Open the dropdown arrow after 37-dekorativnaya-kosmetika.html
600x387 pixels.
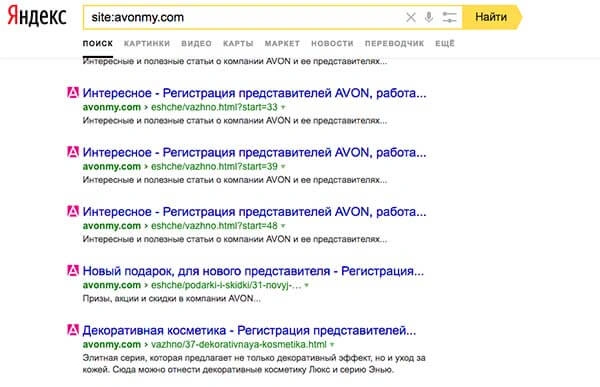[x=332, y=345]
